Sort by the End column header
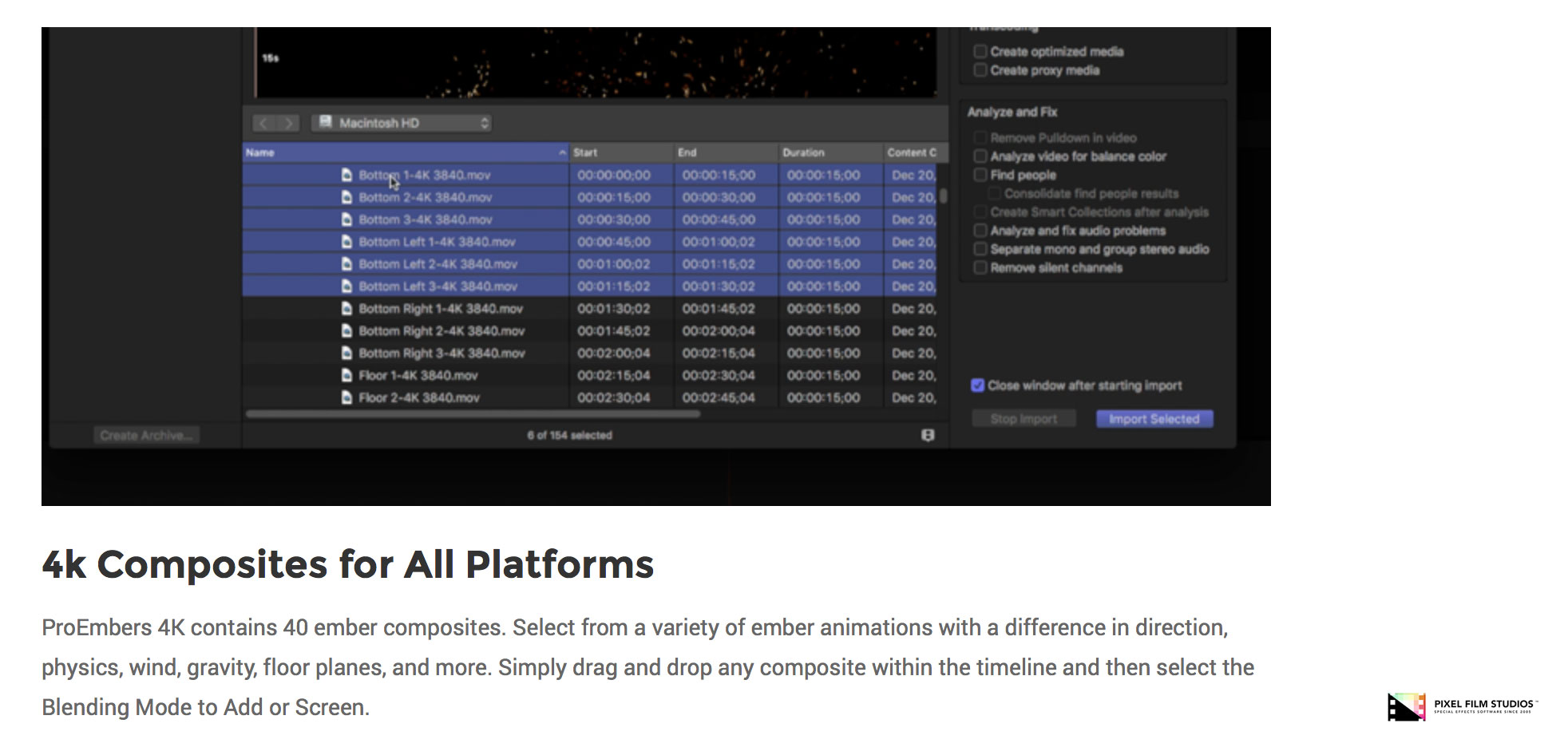Viewport: 1568px width, 755px height. coord(726,152)
